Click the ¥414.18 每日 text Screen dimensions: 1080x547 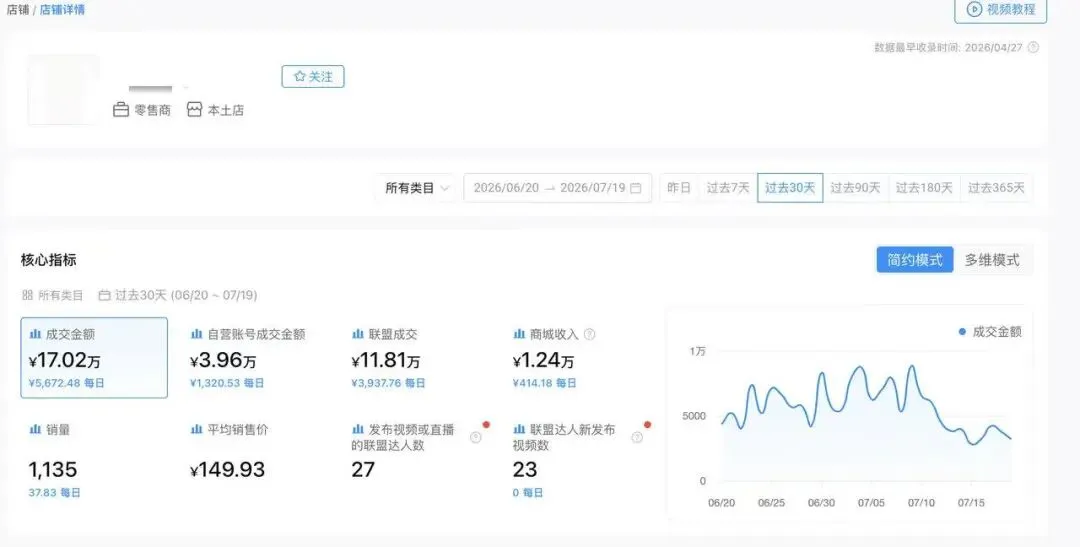tap(544, 383)
